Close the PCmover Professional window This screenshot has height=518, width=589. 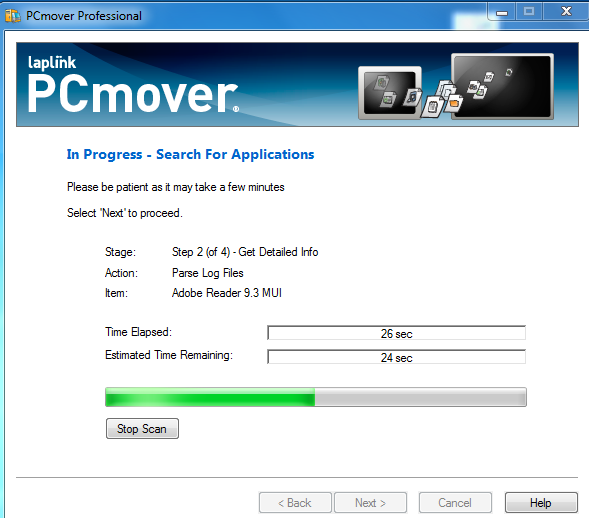pyautogui.click(x=566, y=12)
